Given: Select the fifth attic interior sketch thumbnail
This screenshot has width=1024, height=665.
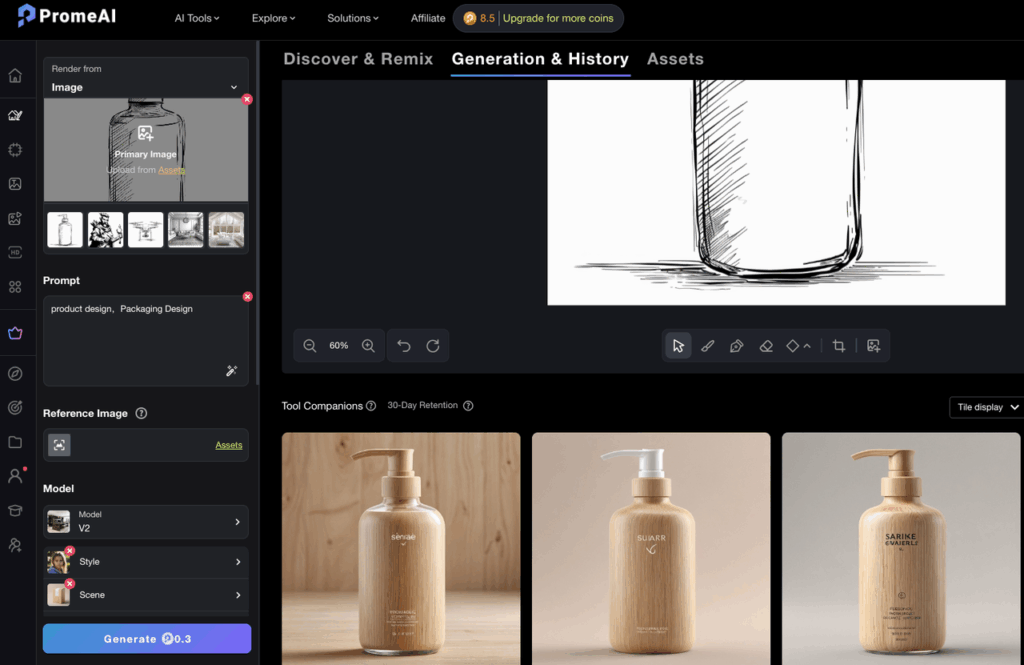Looking at the screenshot, I should [226, 229].
